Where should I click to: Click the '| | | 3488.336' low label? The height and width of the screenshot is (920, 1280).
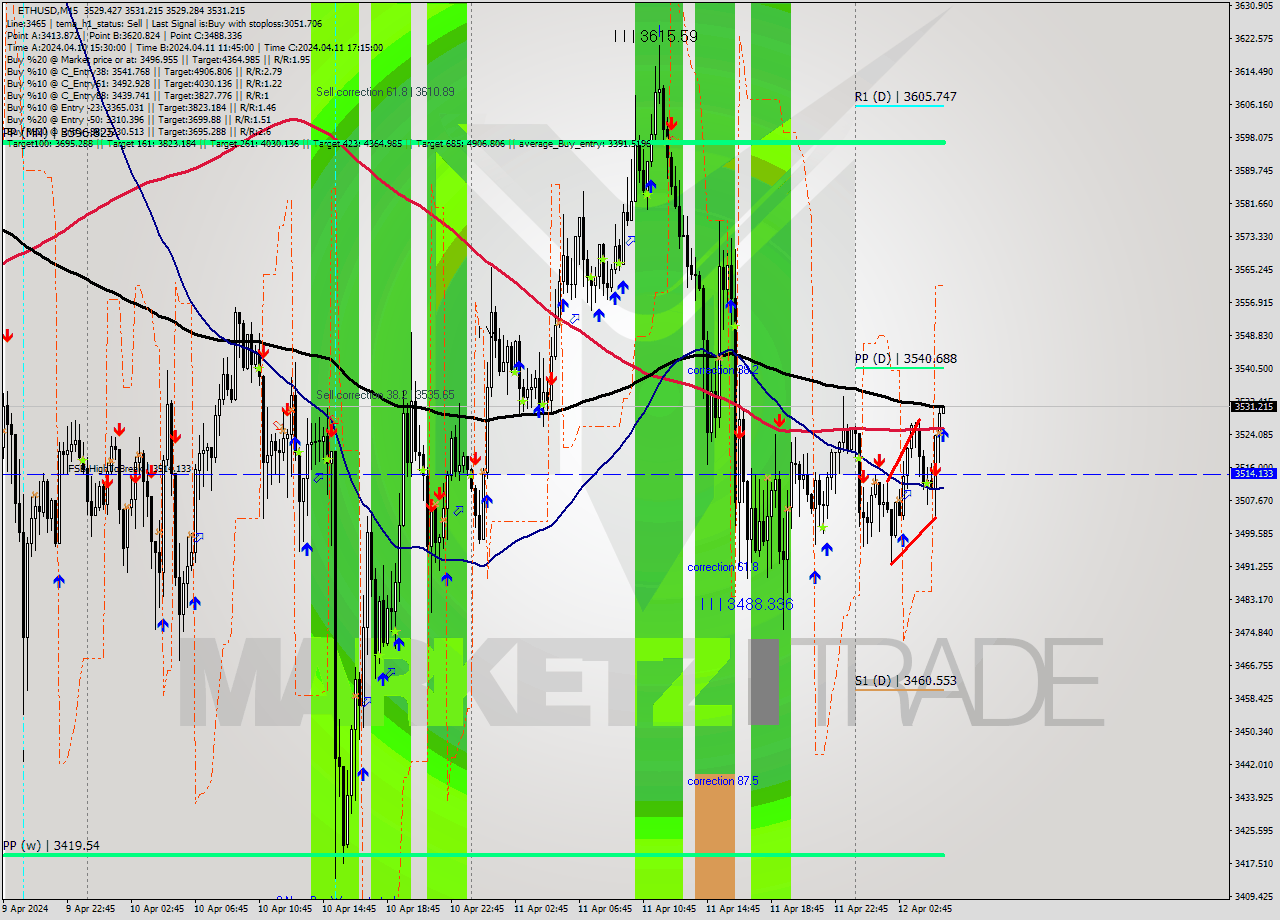coord(747,604)
